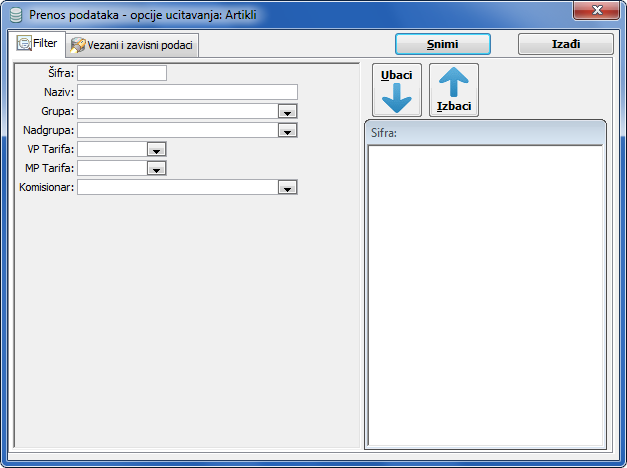The image size is (627, 468).
Task: Click inside the empty Sifra list area
Action: tap(484, 294)
